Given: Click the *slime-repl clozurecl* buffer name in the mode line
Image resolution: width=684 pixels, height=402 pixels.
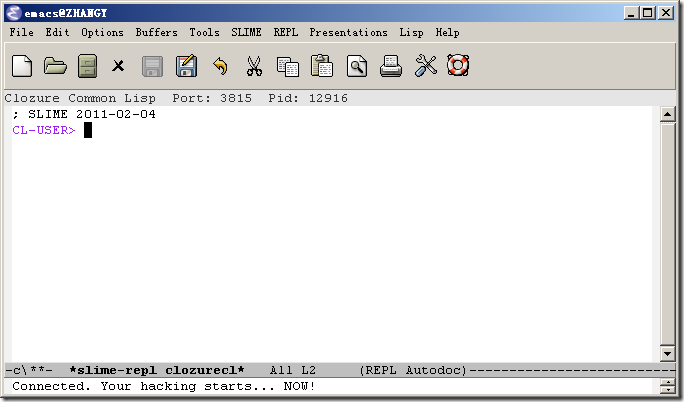Looking at the screenshot, I should click(x=157, y=370).
